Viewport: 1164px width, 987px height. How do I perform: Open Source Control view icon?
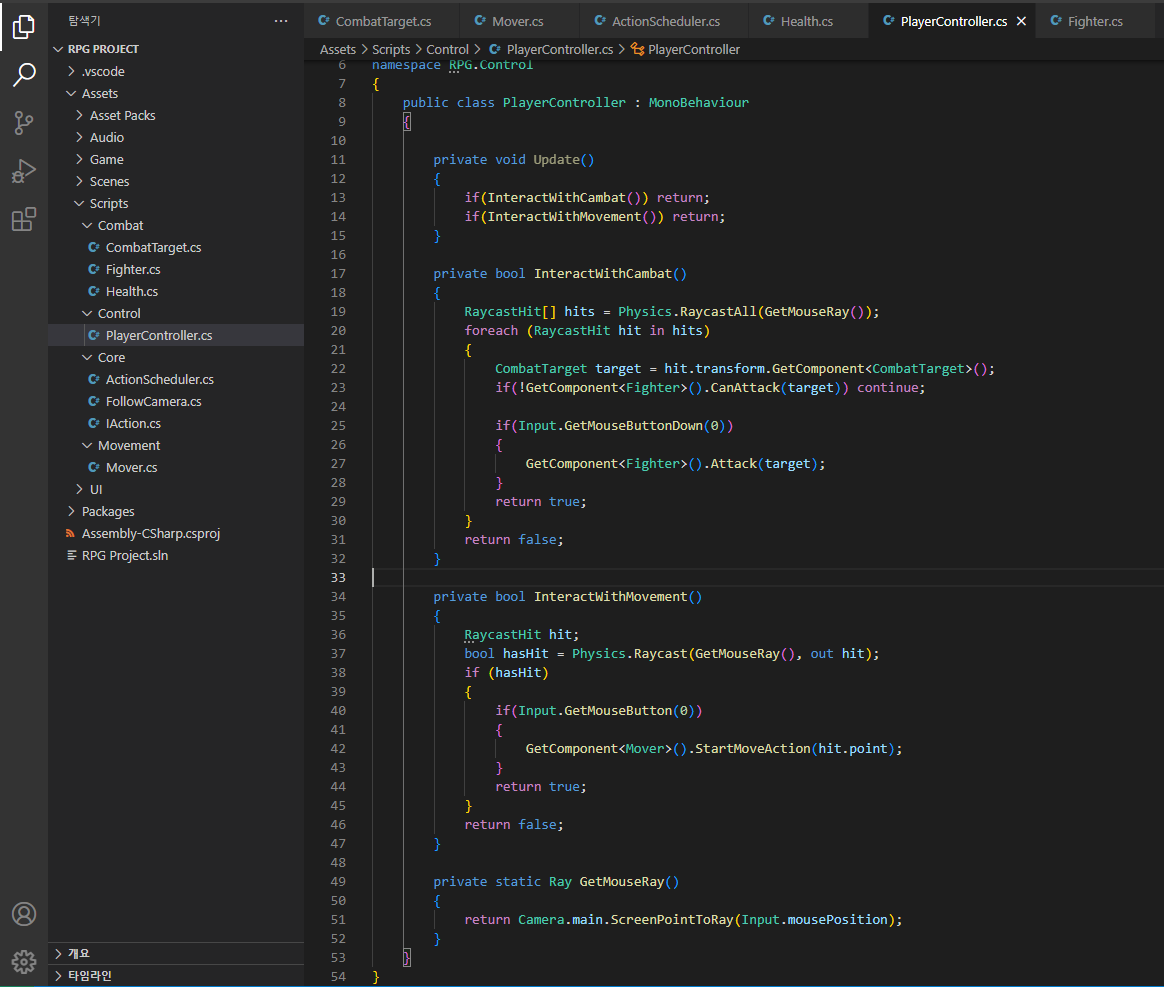click(x=24, y=123)
